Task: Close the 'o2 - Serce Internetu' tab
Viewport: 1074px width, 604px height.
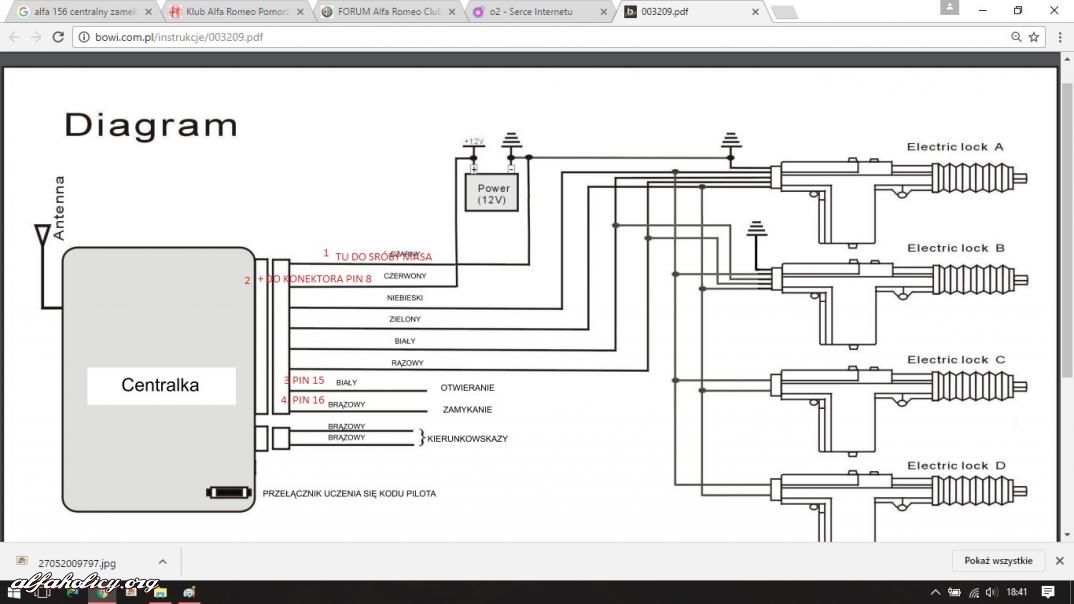Action: [603, 12]
